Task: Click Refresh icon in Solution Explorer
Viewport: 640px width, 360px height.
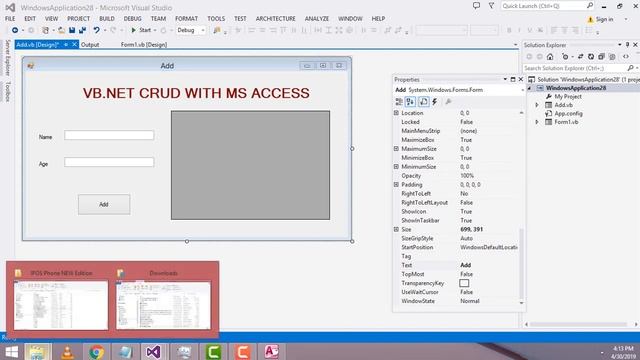Action: point(591,57)
